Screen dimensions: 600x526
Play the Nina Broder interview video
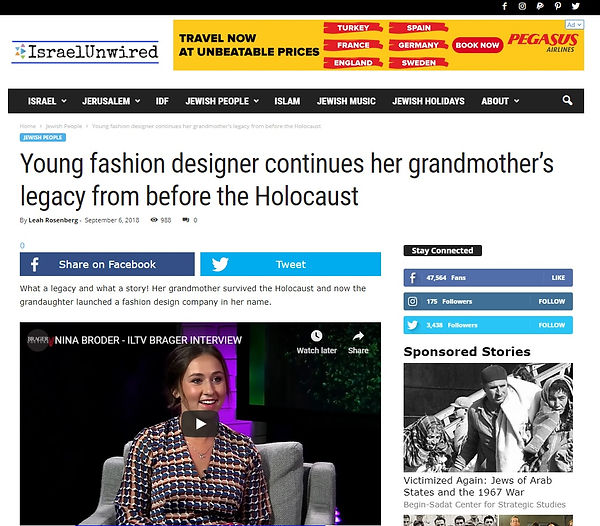point(200,423)
